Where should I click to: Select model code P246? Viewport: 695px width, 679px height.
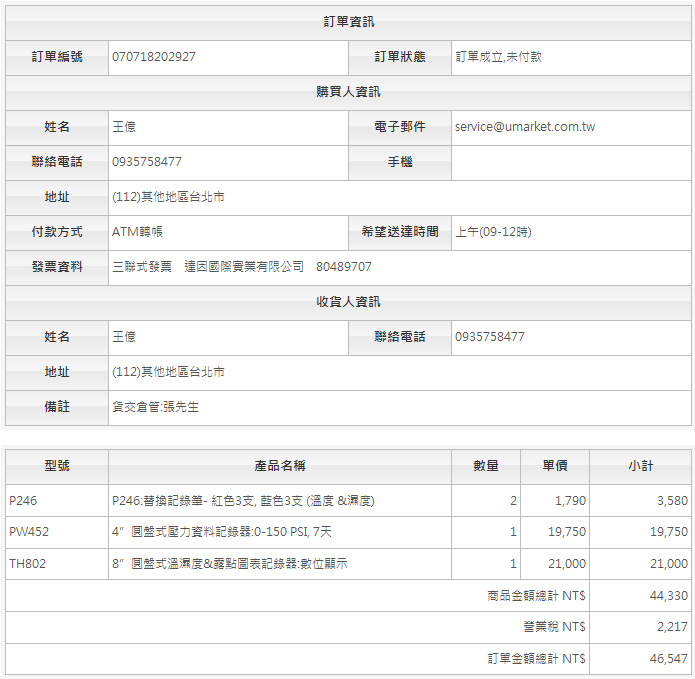click(x=23, y=500)
